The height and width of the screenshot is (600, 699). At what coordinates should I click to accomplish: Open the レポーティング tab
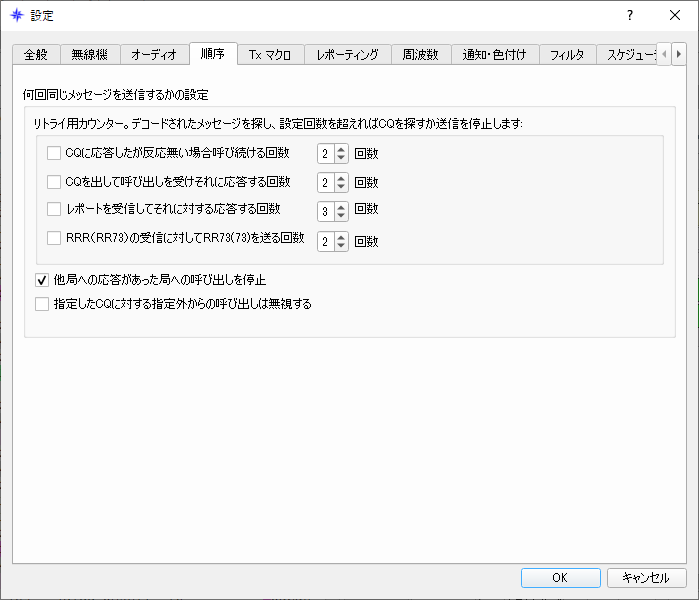click(348, 55)
